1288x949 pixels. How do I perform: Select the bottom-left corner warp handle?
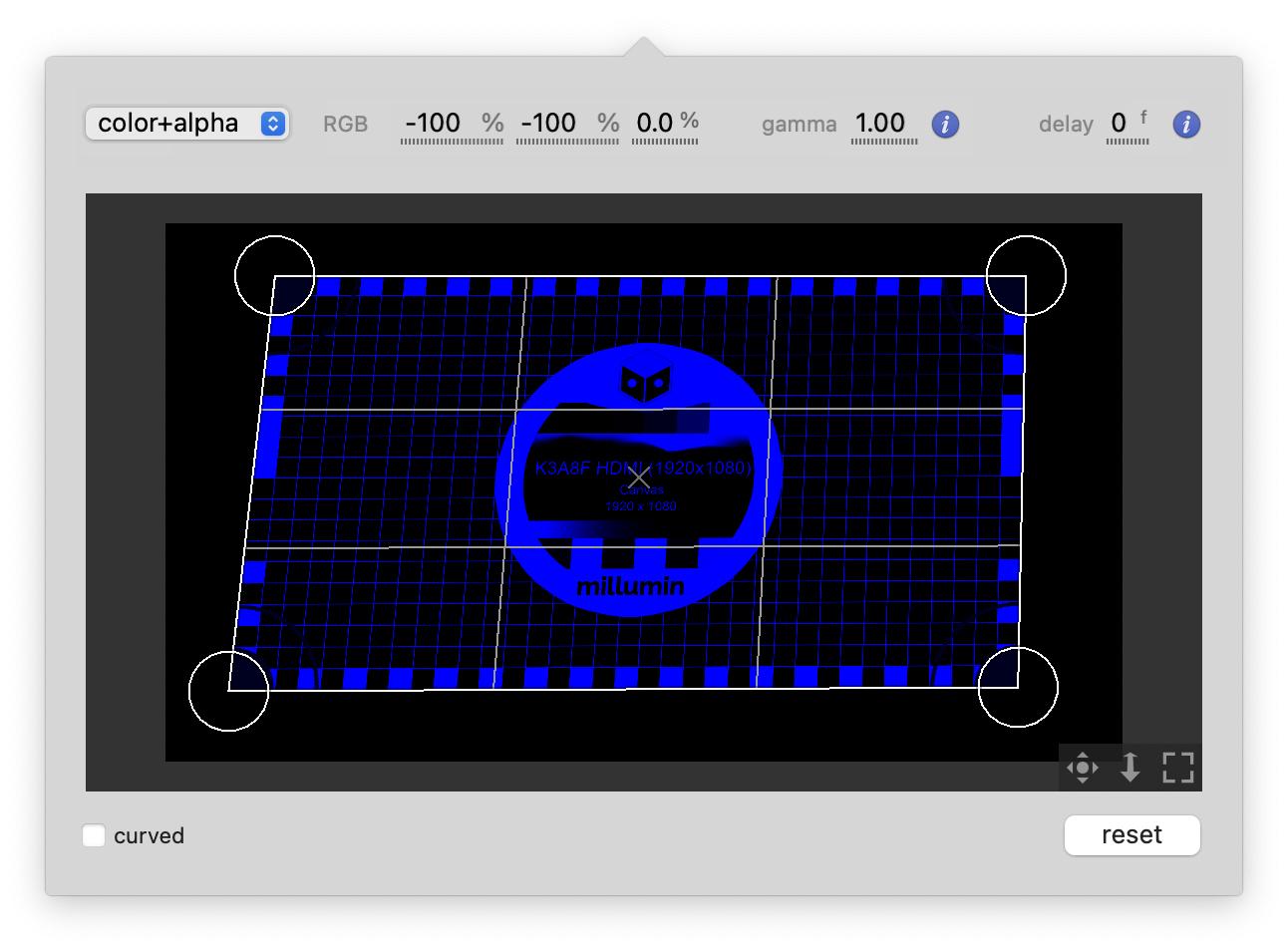click(x=229, y=690)
